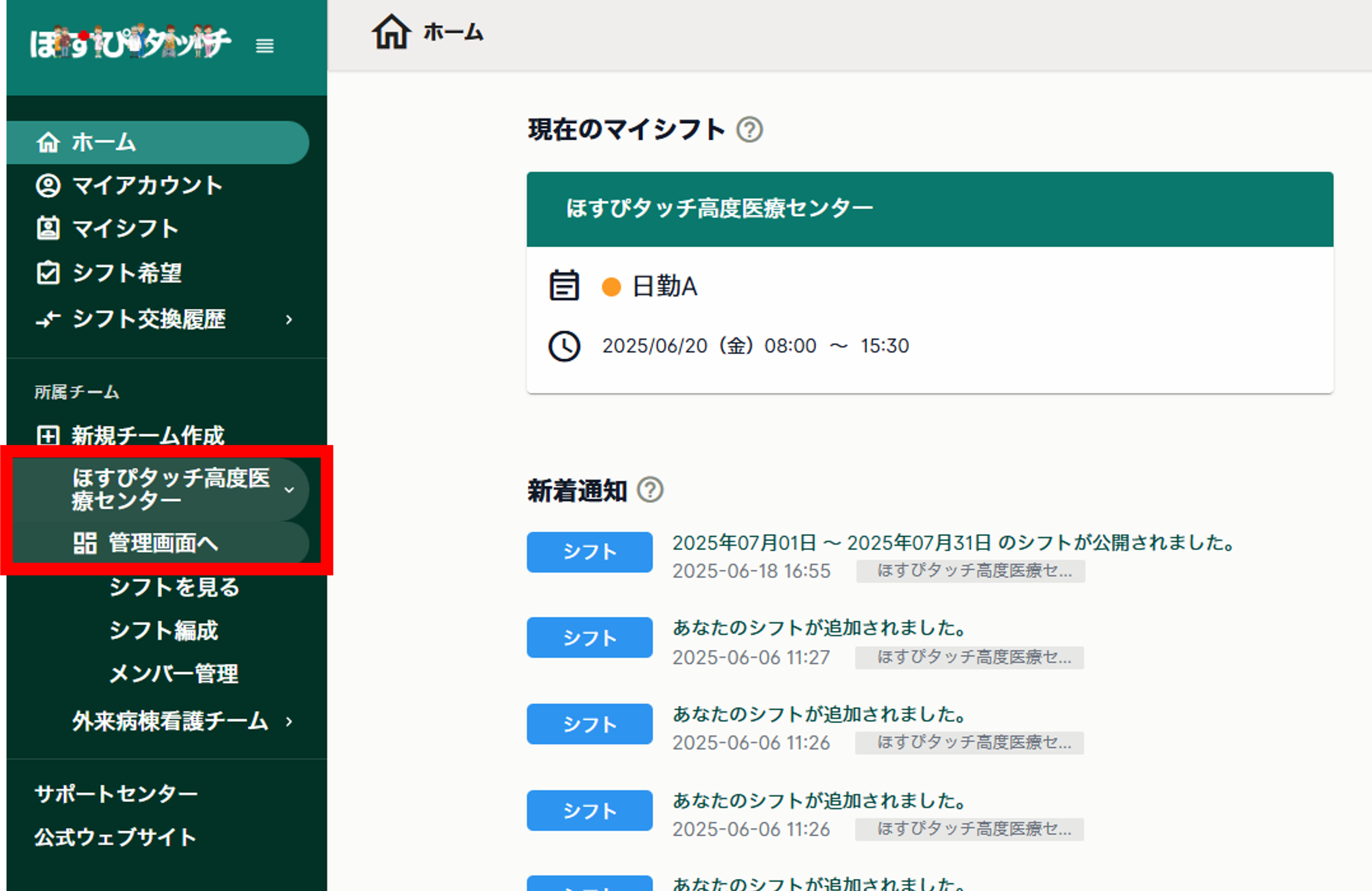Click the マイシフト card icon
Image resolution: width=1372 pixels, height=891 pixels.
[48, 228]
